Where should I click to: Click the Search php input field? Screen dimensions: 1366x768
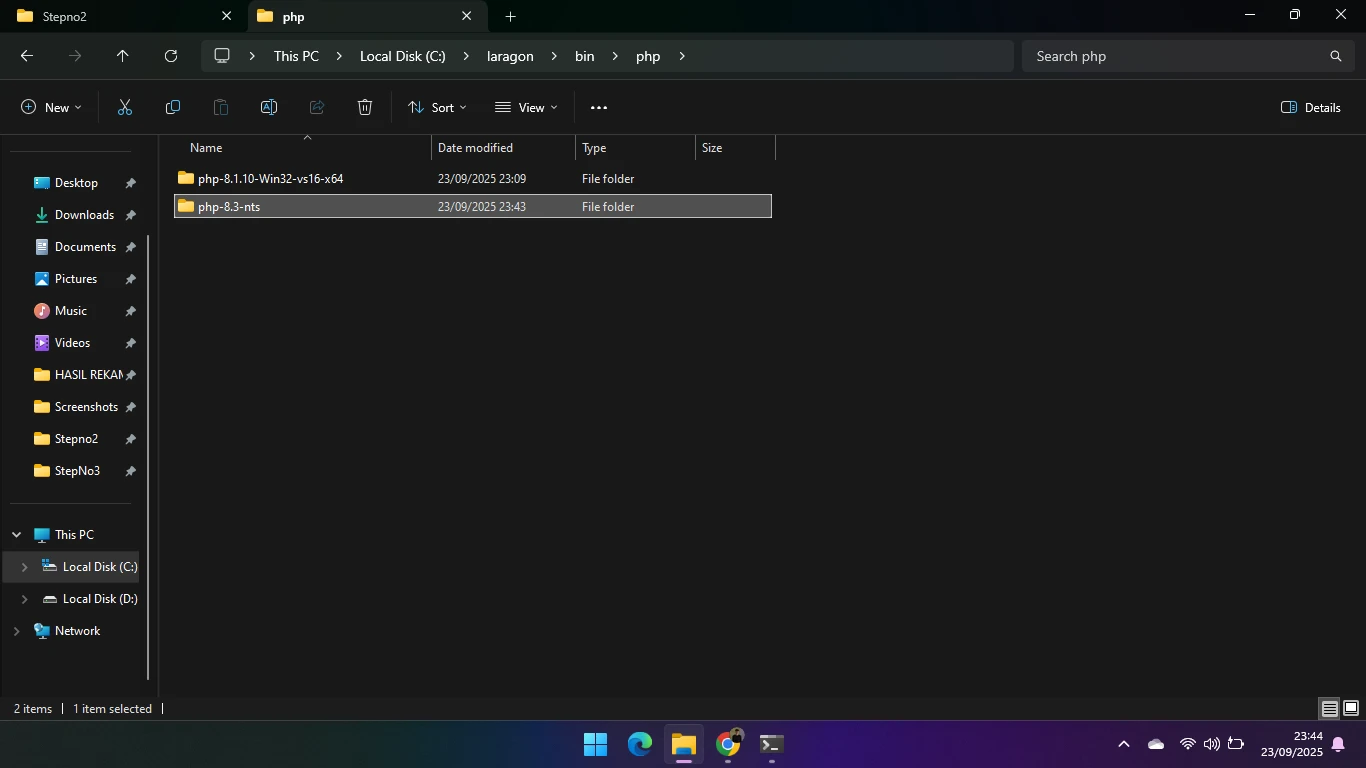click(1175, 57)
